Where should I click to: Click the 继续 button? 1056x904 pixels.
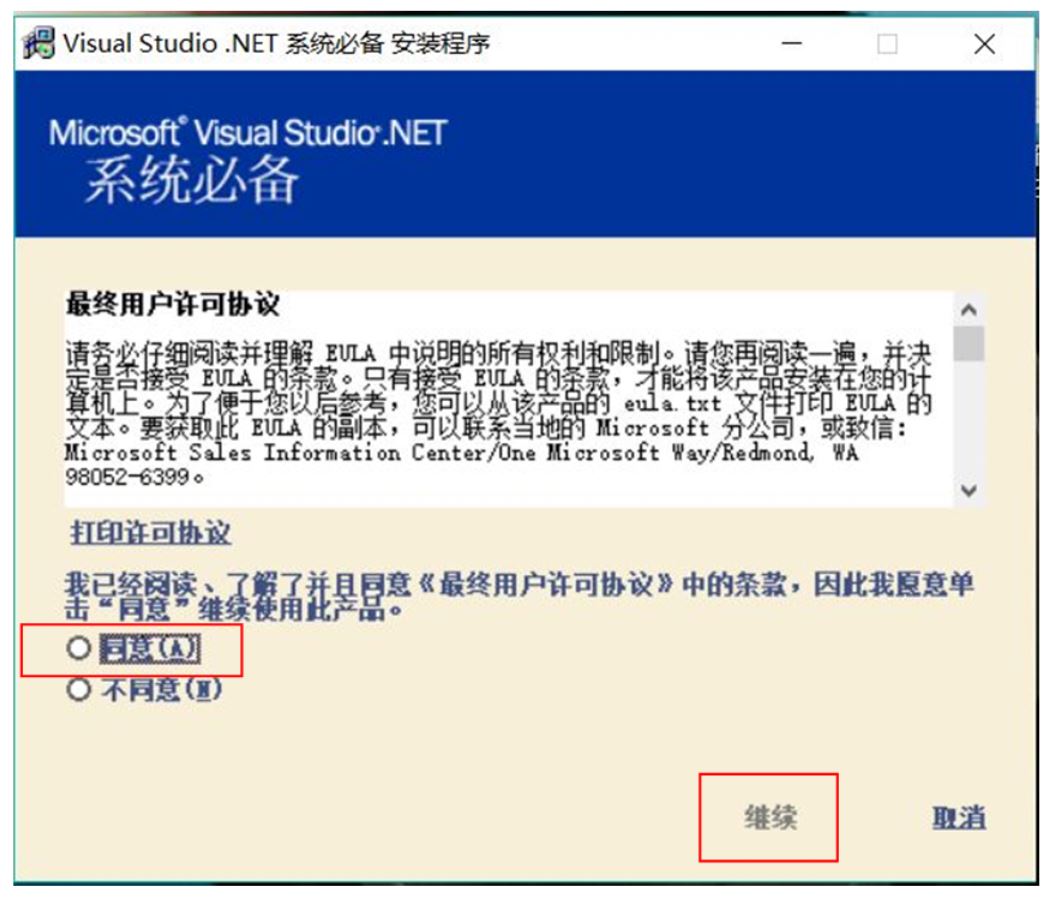click(x=770, y=817)
